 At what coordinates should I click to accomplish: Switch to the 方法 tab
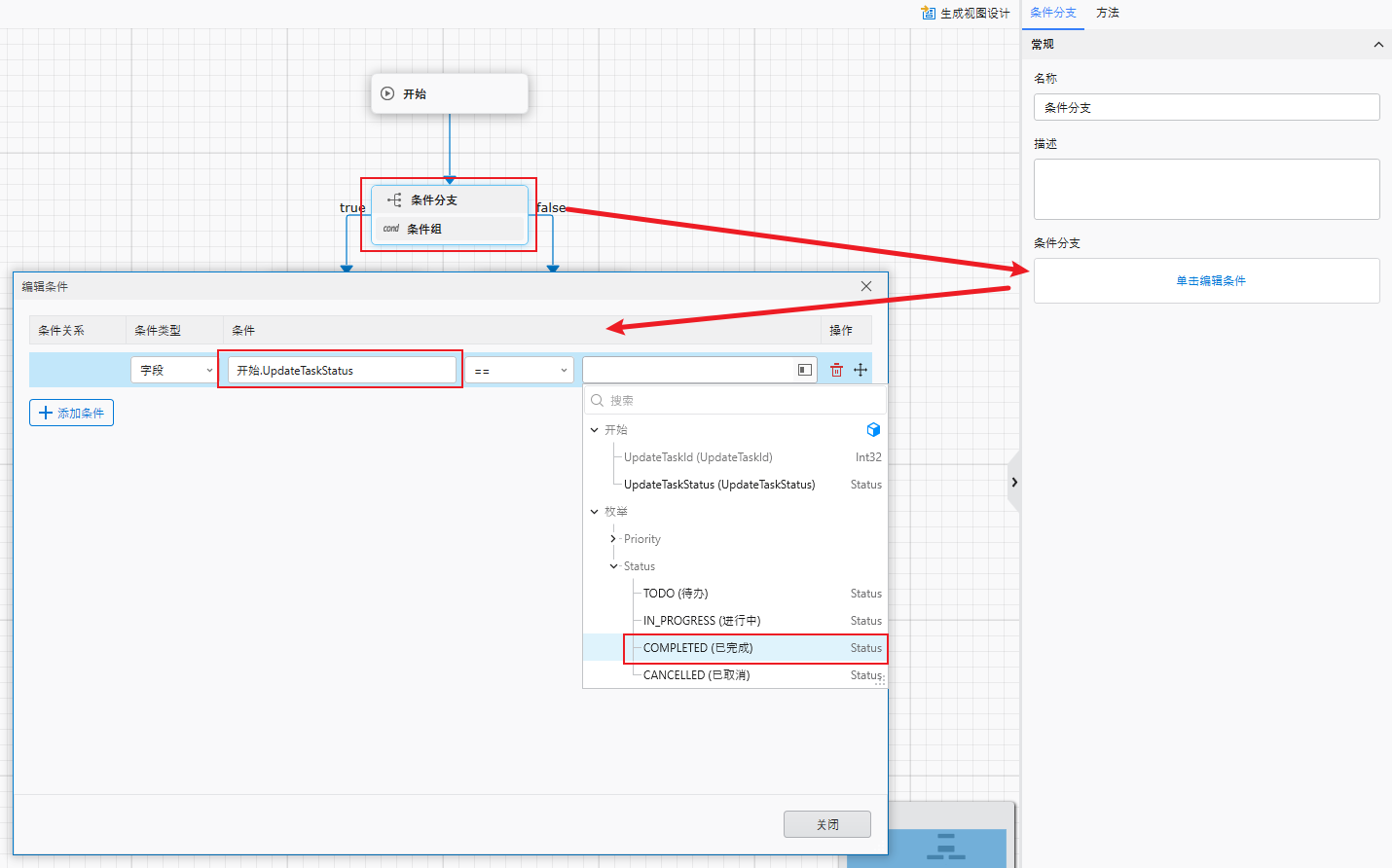tap(1107, 13)
